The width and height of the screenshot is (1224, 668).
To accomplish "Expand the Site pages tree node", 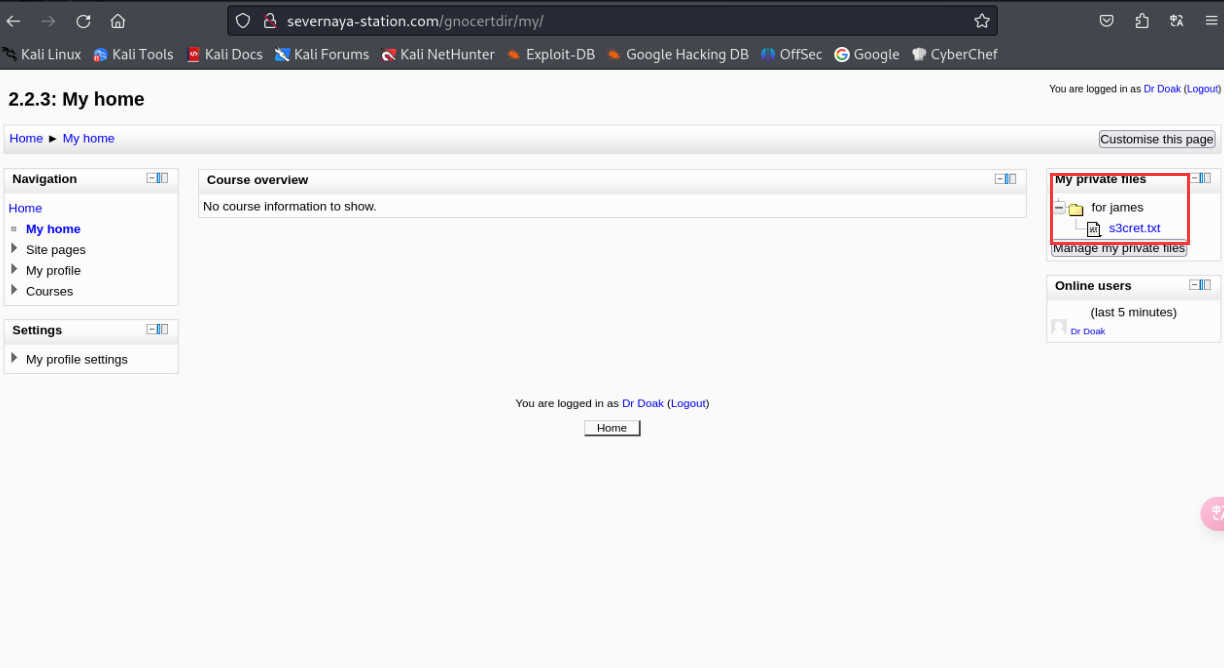I will coord(14,249).
